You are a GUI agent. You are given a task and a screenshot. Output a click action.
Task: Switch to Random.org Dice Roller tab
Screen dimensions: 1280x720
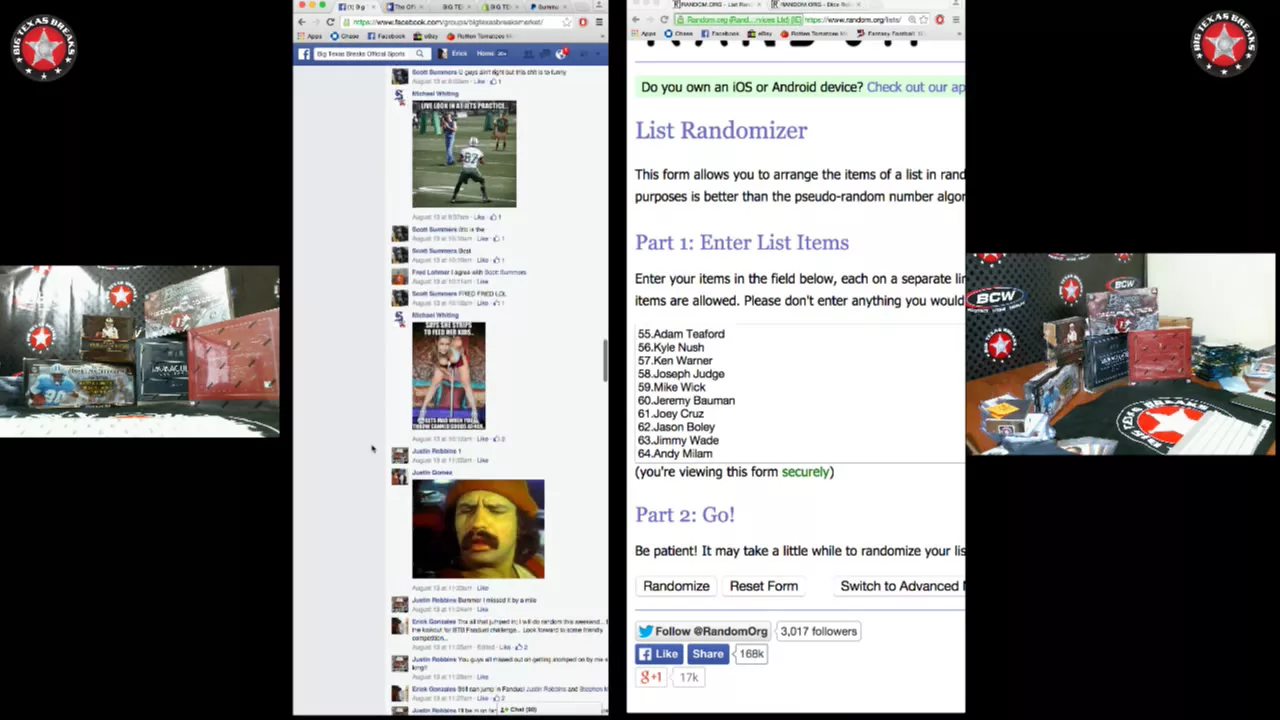816,4
